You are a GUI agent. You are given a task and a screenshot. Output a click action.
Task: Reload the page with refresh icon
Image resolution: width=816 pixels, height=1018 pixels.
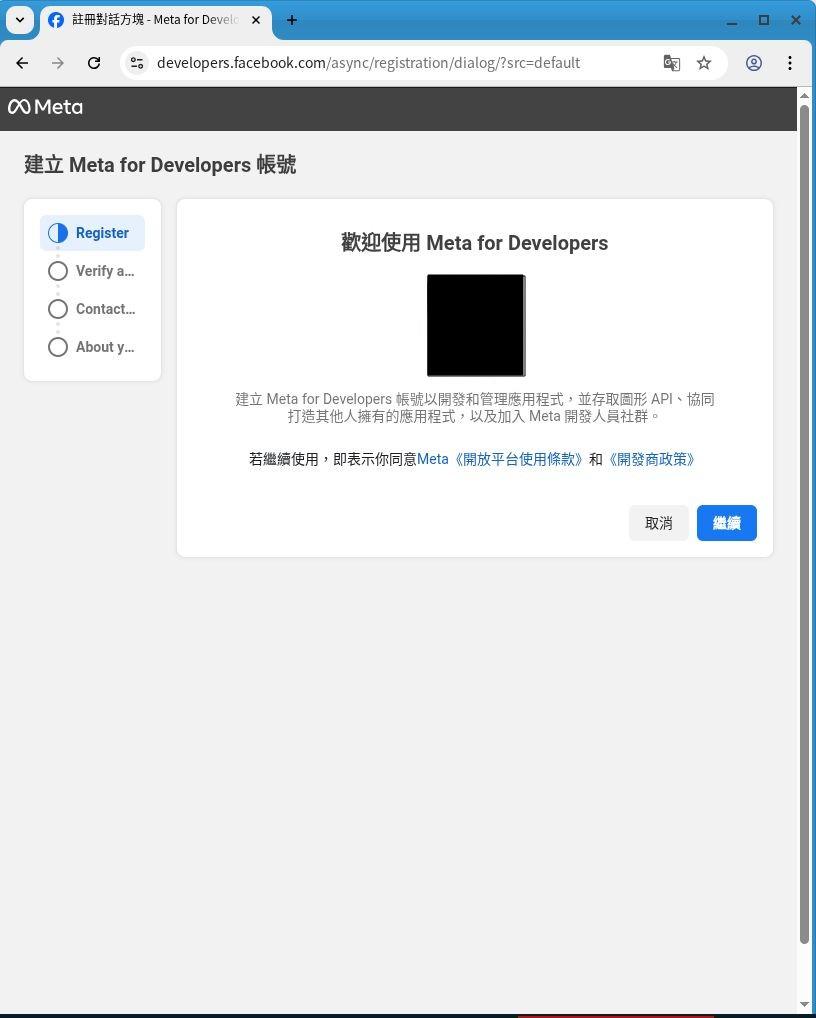94,63
